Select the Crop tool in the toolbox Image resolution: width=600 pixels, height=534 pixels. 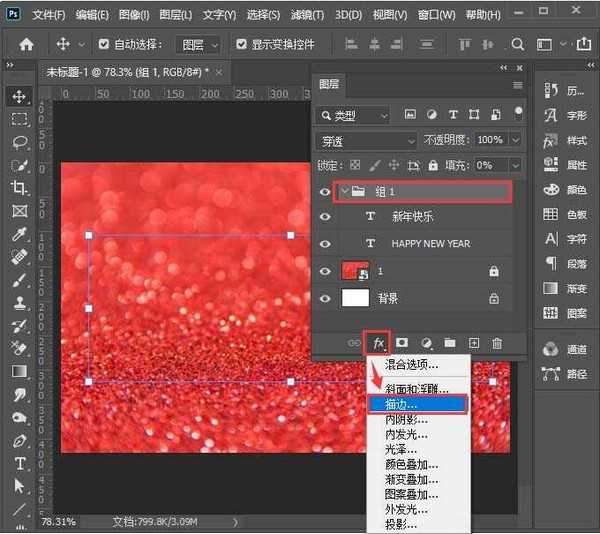(19, 188)
